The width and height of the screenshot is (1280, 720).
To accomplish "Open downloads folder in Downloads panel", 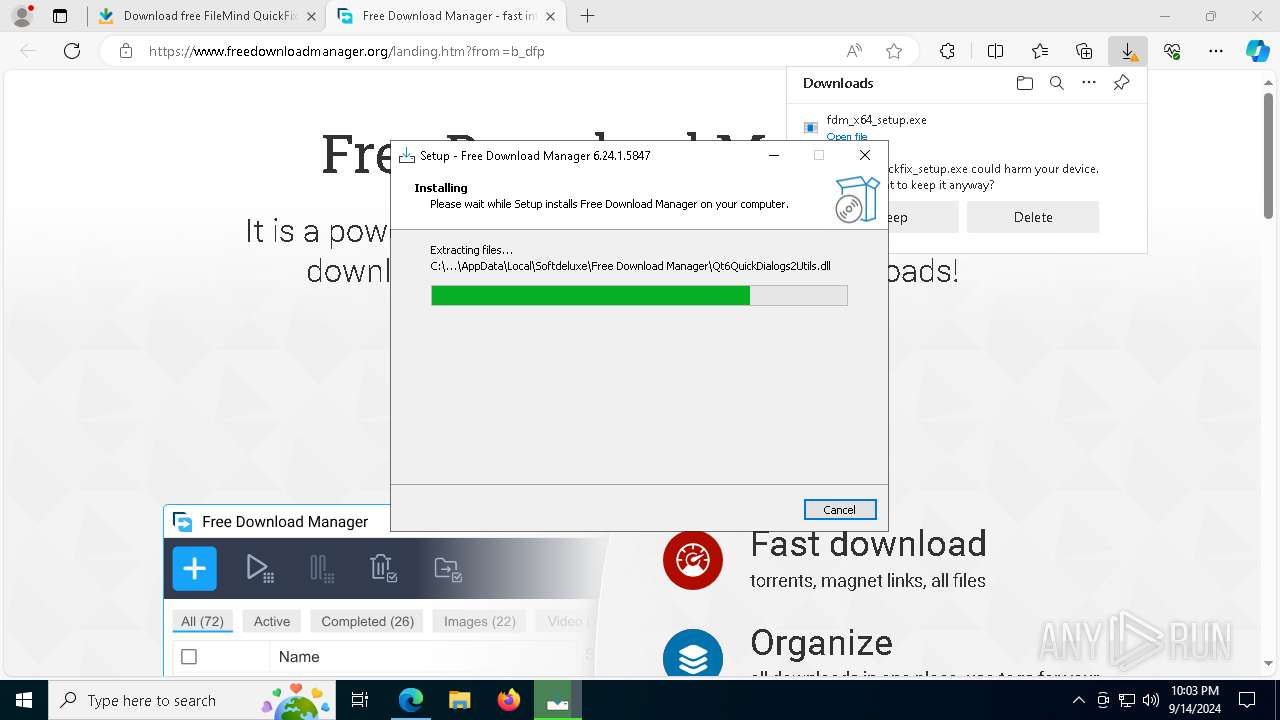I will click(x=1024, y=83).
